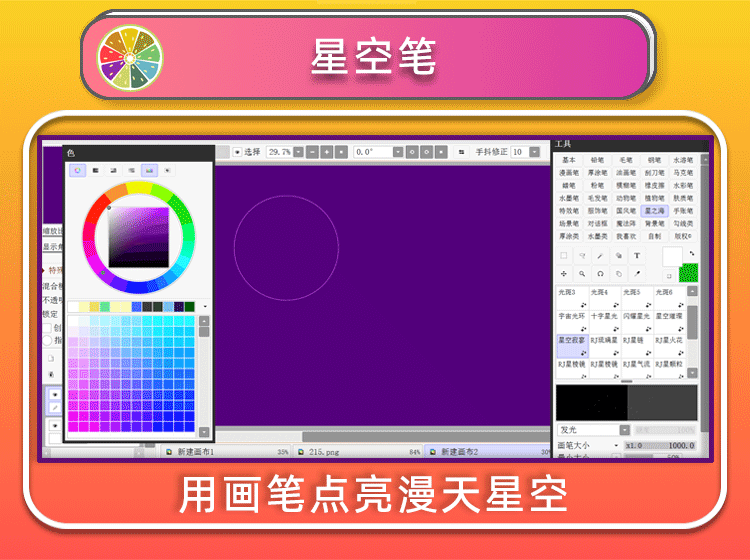Image resolution: width=750 pixels, height=560 pixels.
Task: Select the magic wand tool
Action: tap(600, 255)
